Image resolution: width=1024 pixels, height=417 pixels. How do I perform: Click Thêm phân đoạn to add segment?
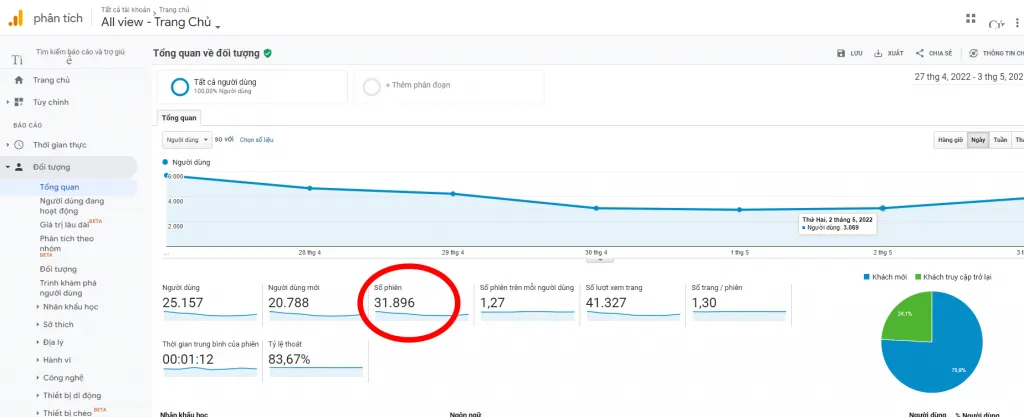pos(417,85)
